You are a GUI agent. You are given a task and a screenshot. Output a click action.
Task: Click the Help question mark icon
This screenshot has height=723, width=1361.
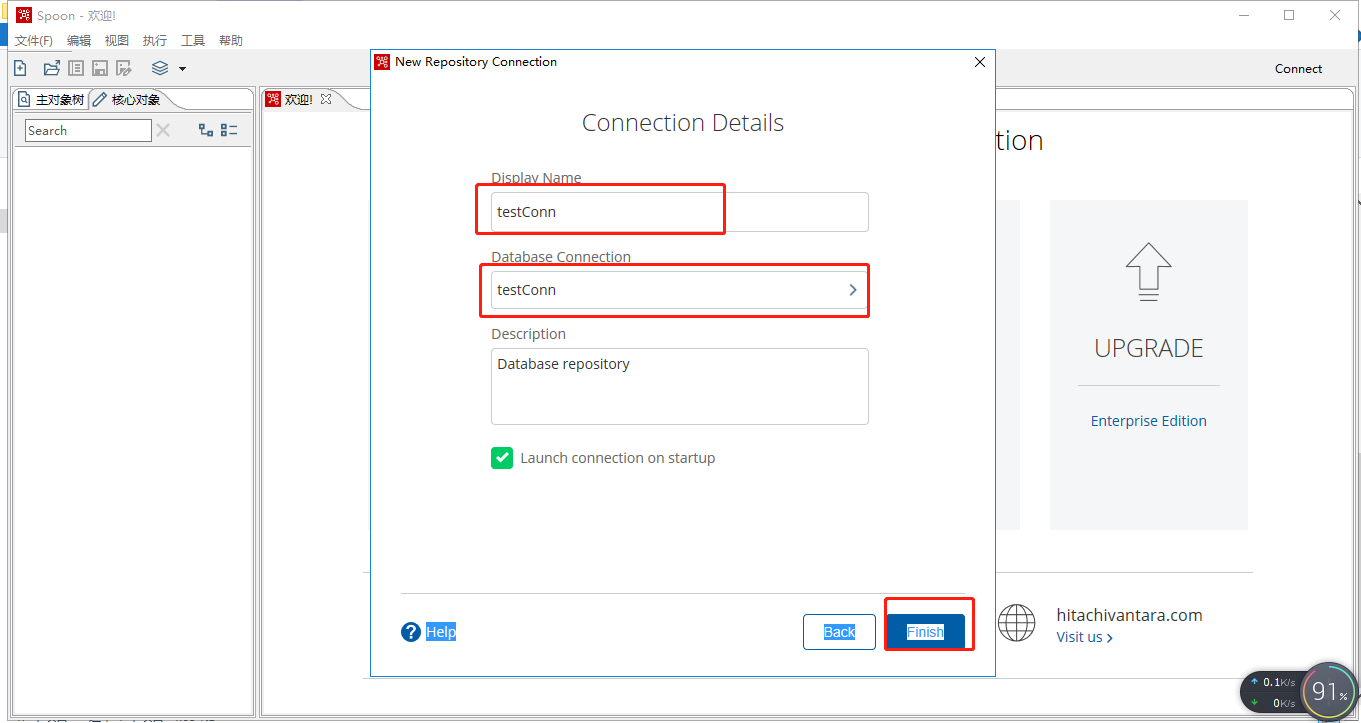click(411, 632)
